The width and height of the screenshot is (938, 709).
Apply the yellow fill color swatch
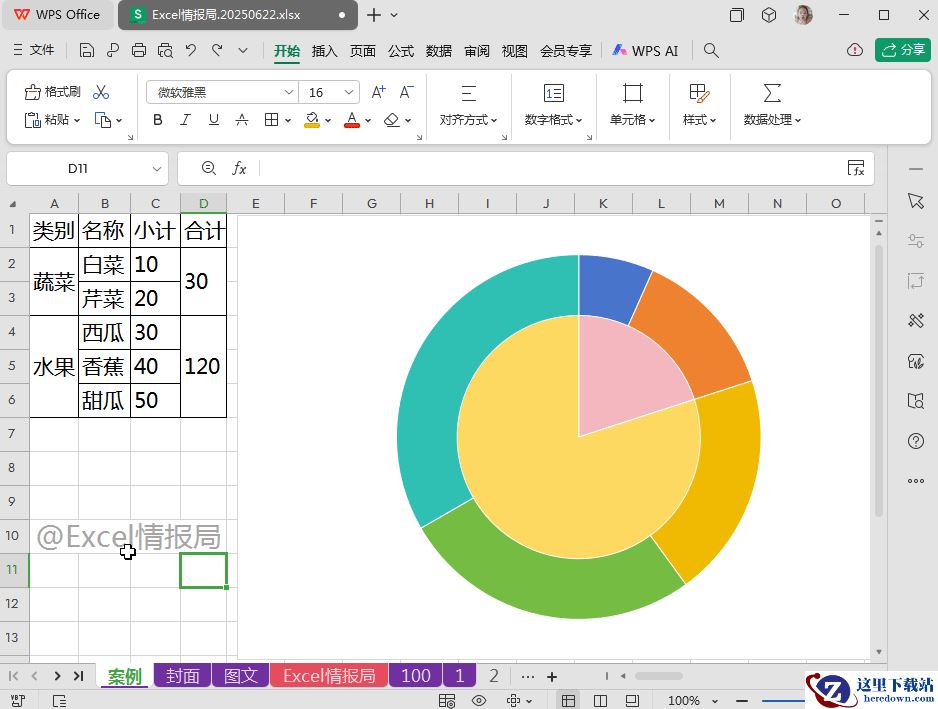tap(312, 120)
